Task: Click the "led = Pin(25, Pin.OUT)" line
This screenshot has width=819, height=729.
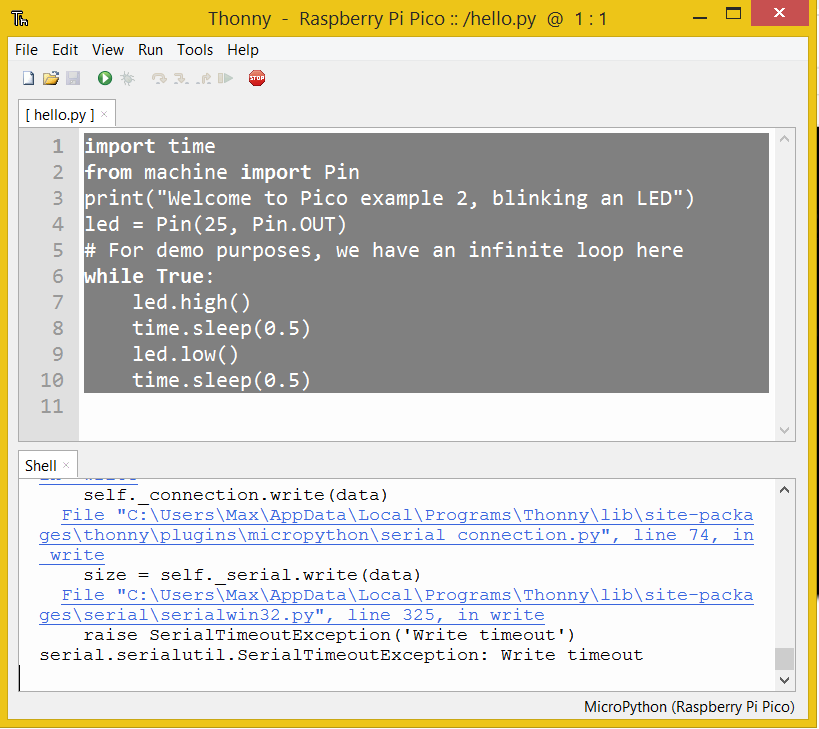Action: 215,225
